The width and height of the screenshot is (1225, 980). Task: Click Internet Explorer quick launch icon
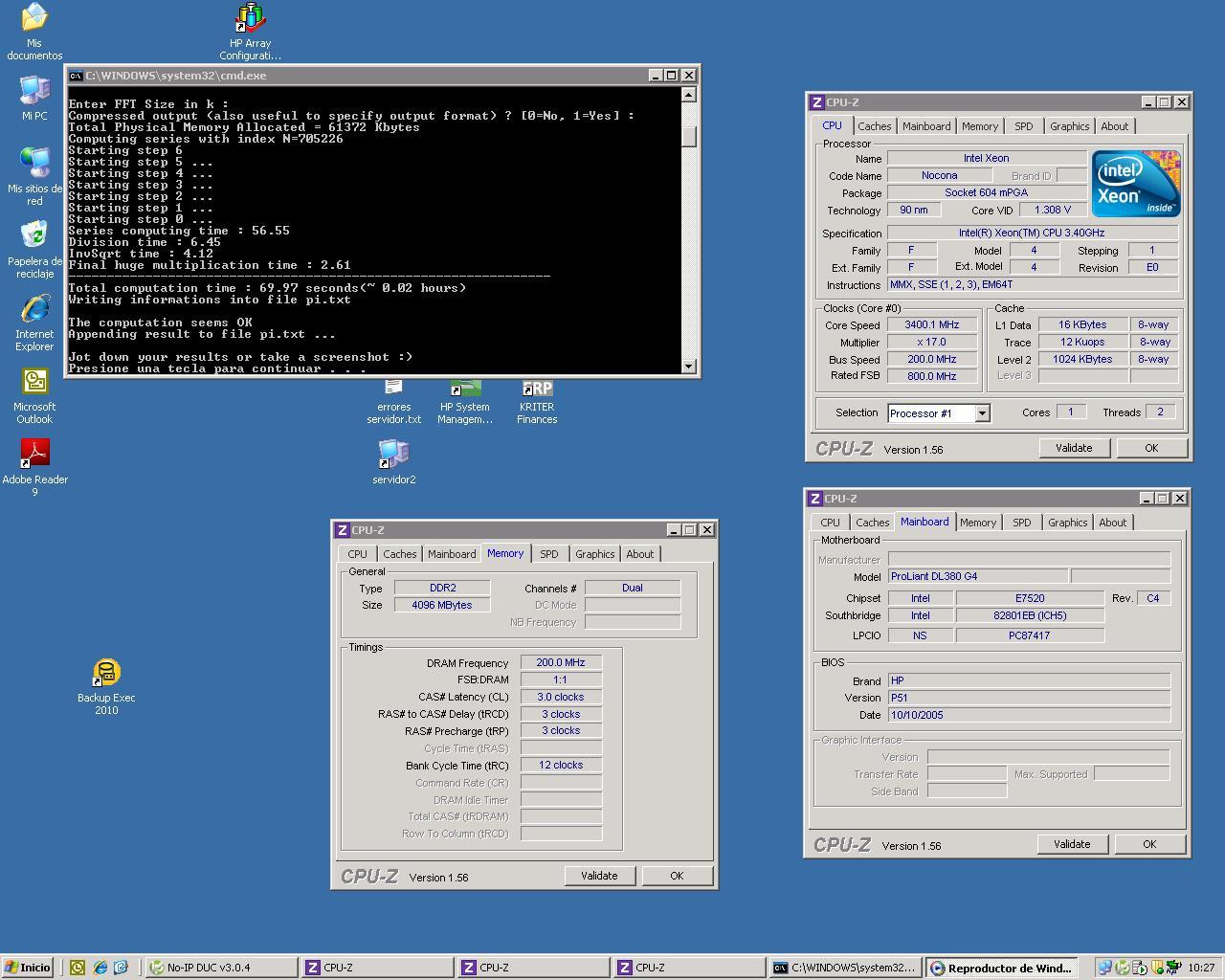(100, 968)
